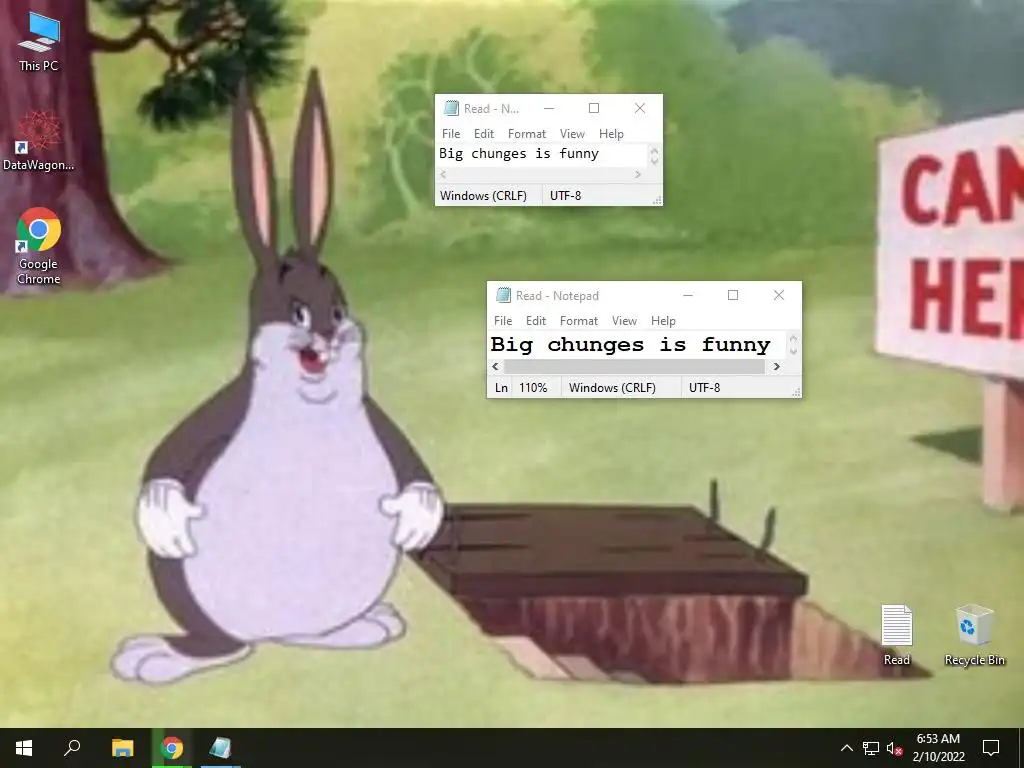Open Format menu in small Read window
The image size is (1024, 768).
(526, 133)
